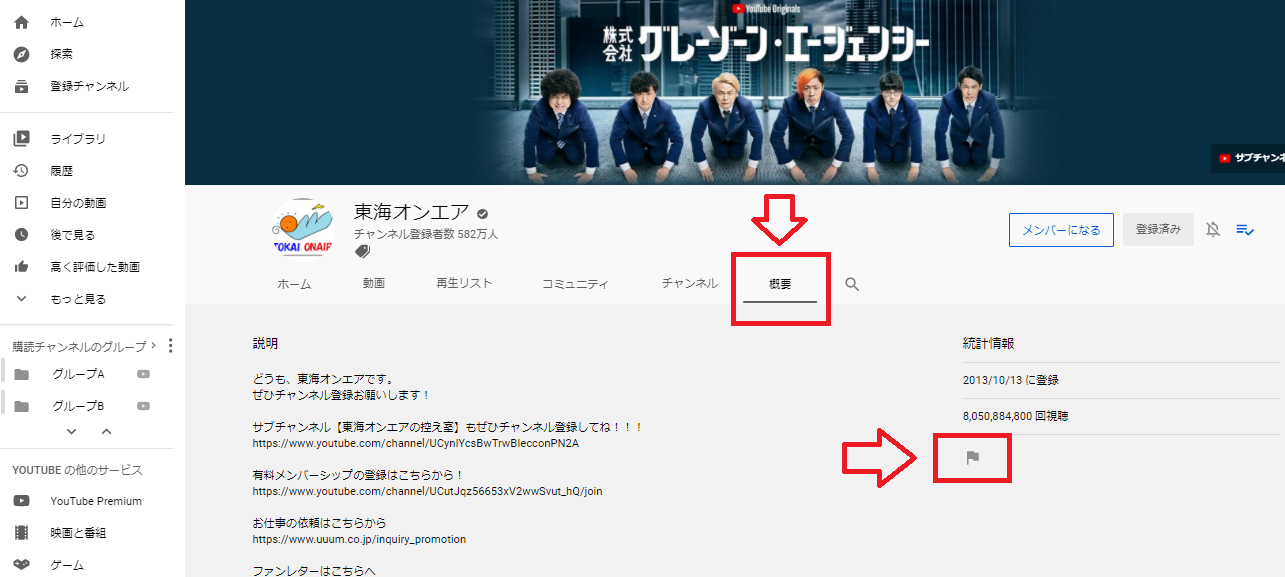Select the グループA folder
Image resolution: width=1285 pixels, height=577 pixels.
tap(22, 374)
